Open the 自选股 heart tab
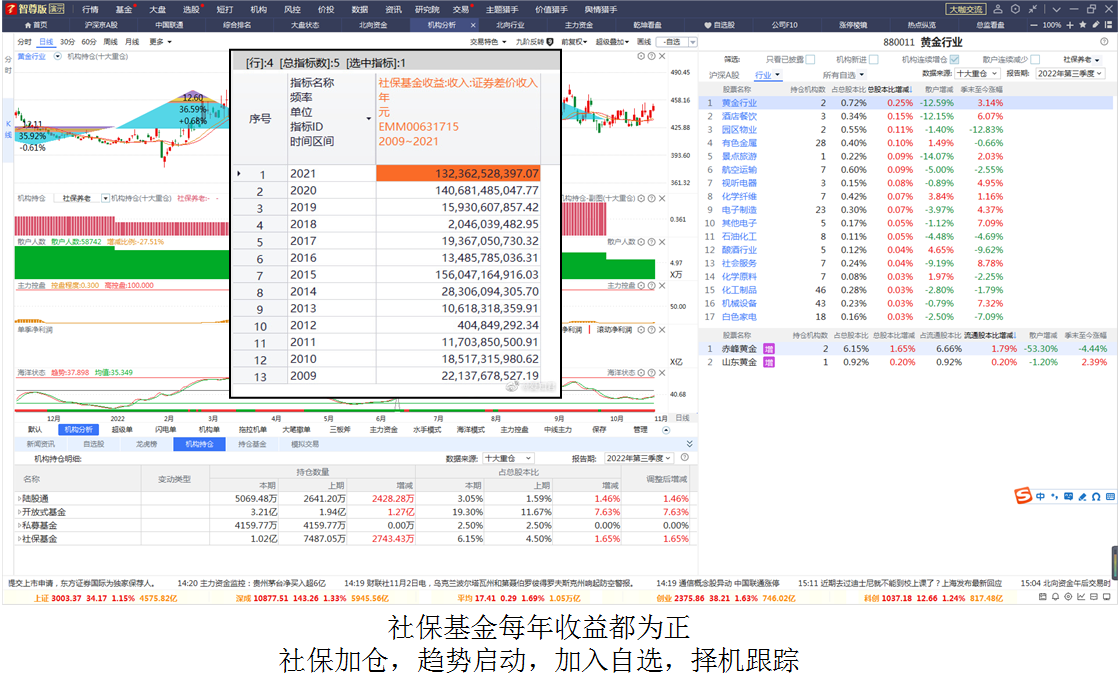The width and height of the screenshot is (1118, 676). pyautogui.click(x=719, y=25)
